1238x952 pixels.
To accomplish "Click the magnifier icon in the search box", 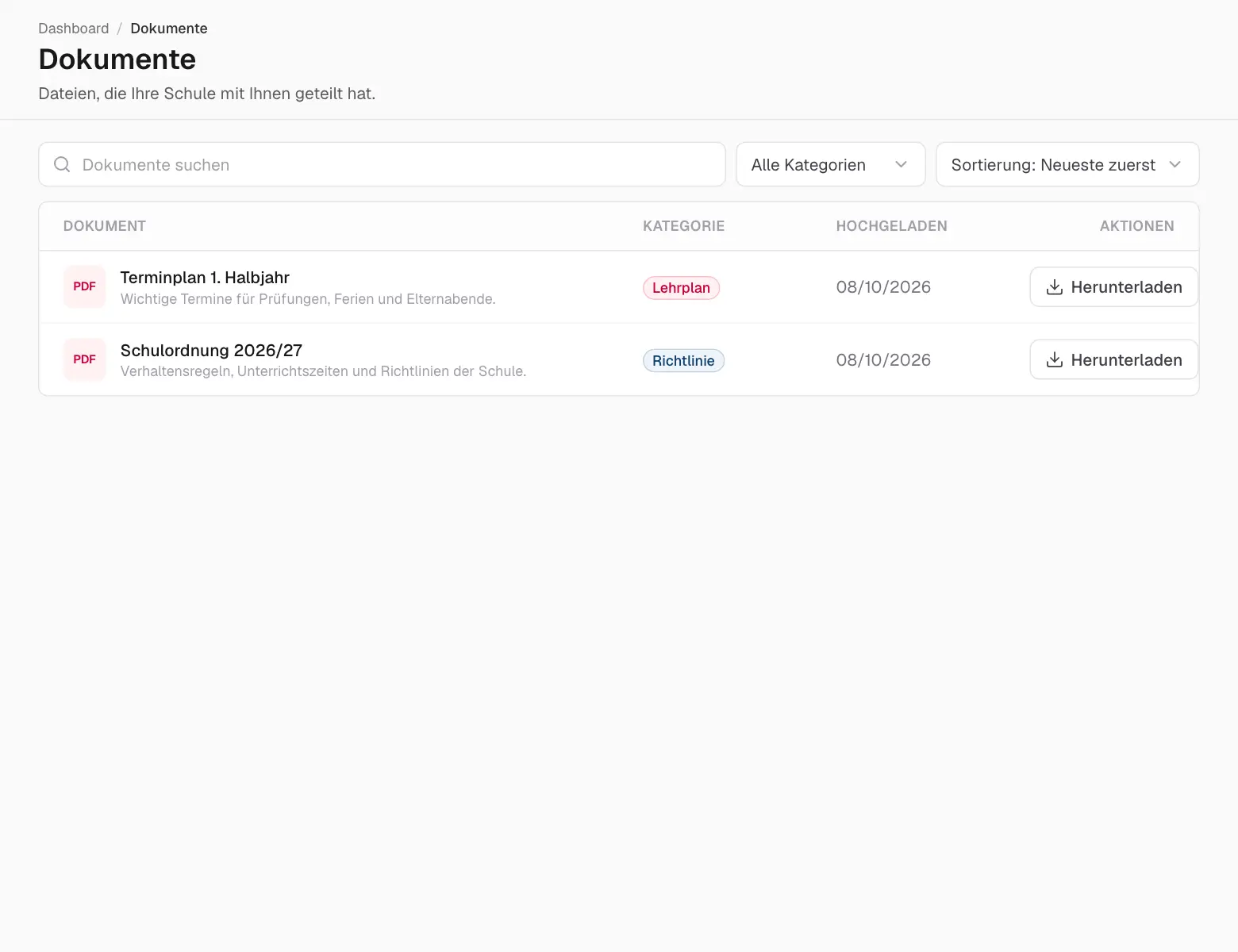I will [x=62, y=164].
